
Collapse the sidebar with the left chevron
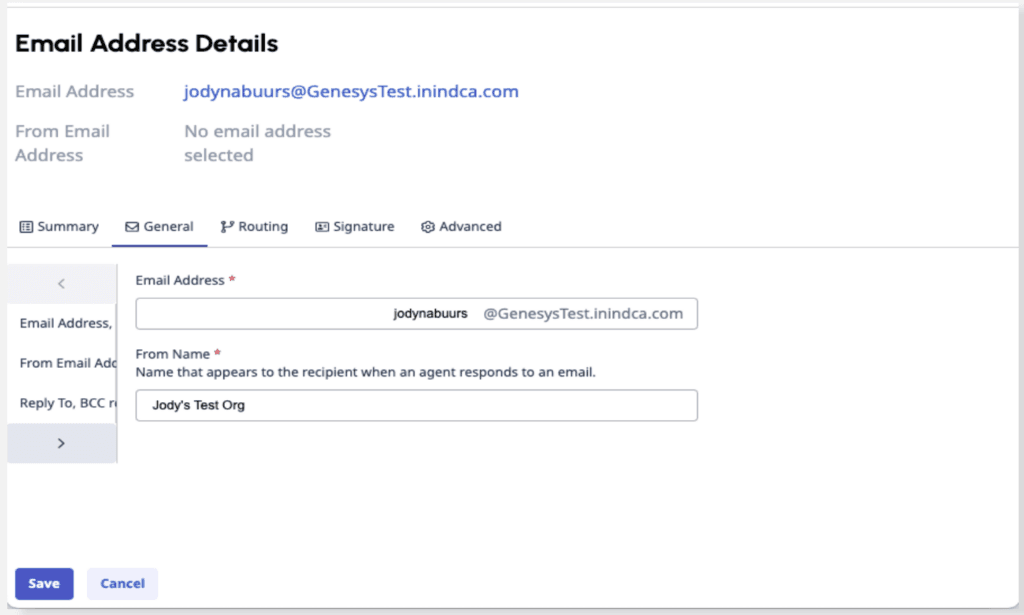point(61,283)
